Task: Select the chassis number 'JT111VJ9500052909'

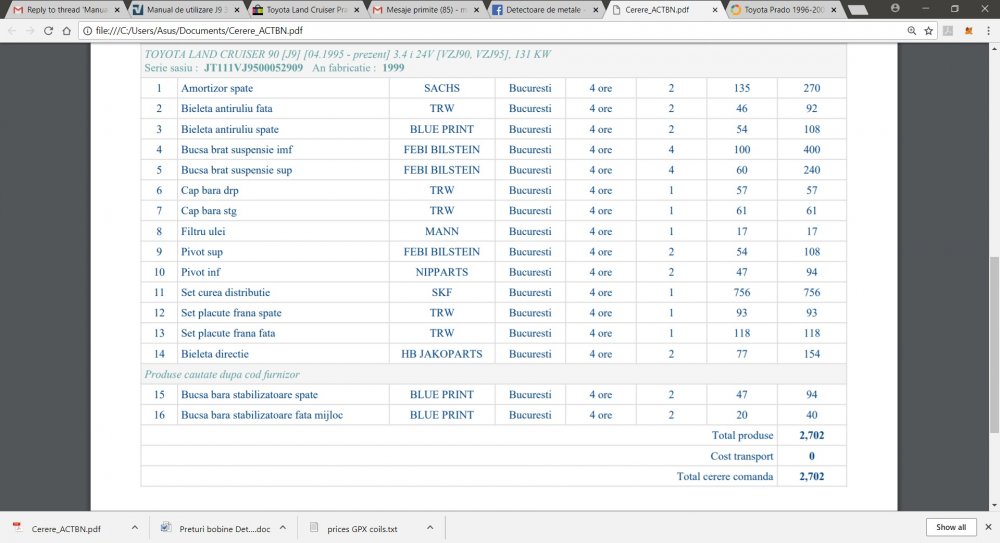Action: [253, 68]
